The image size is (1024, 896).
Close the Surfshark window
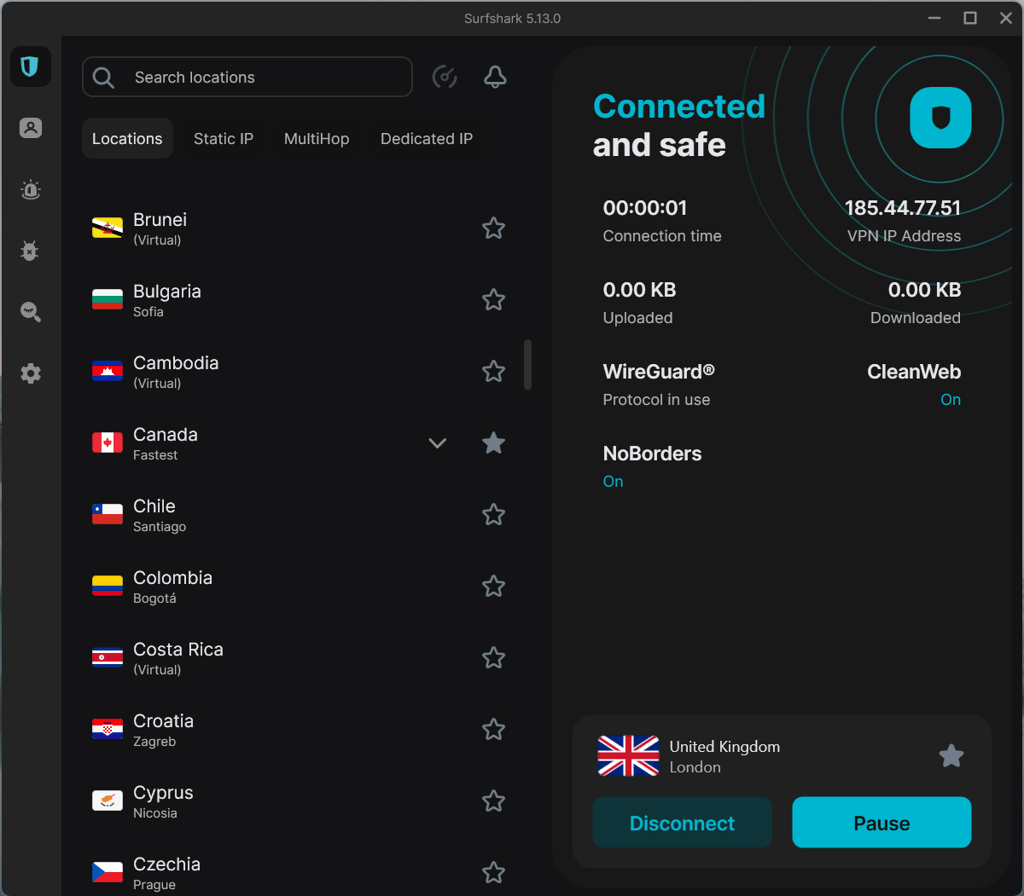pos(1006,18)
